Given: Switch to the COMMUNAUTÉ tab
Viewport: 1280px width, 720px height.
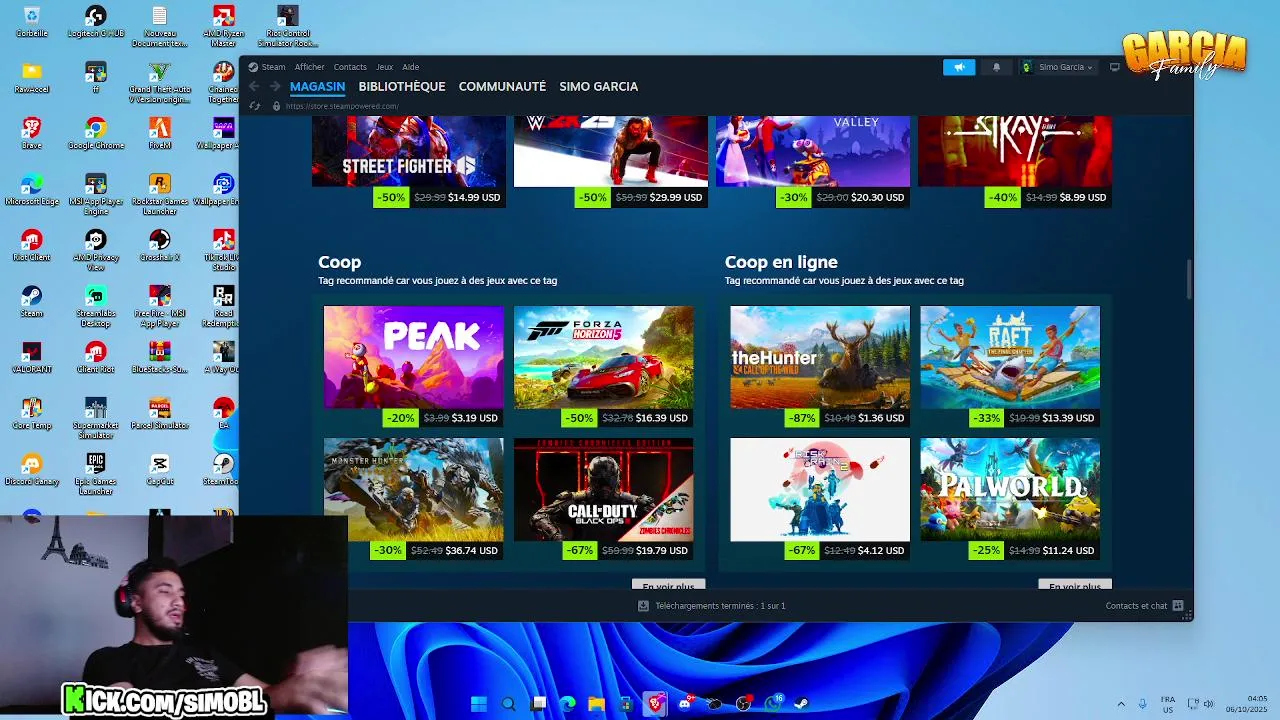Looking at the screenshot, I should tap(502, 87).
